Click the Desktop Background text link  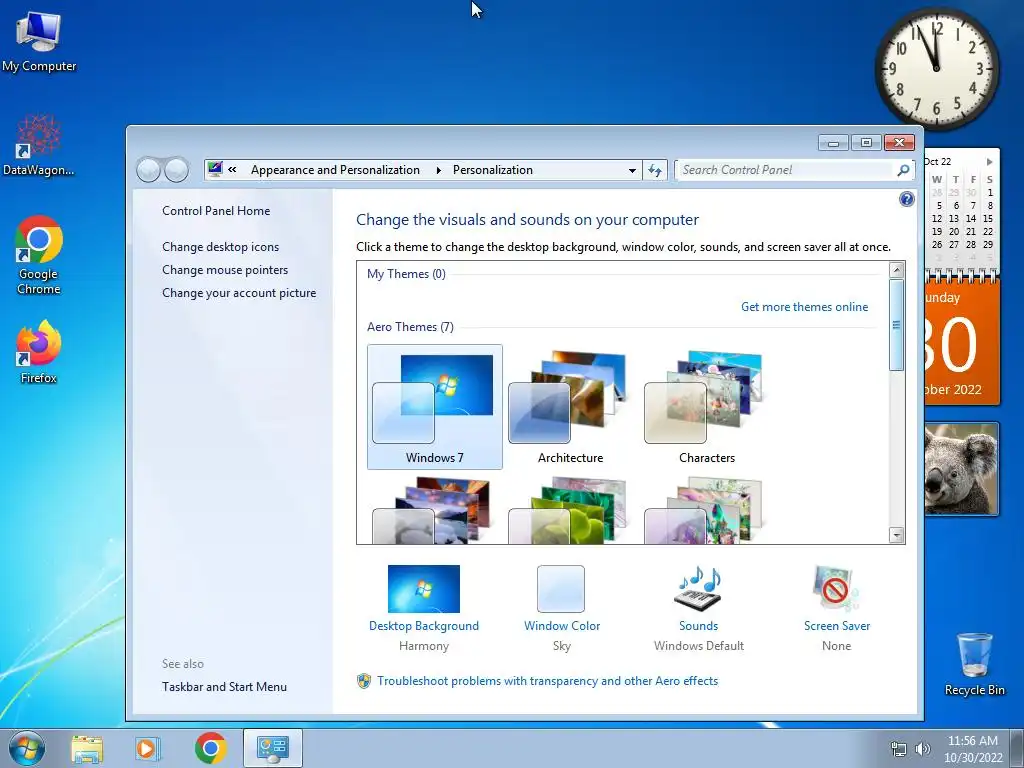[424, 626]
